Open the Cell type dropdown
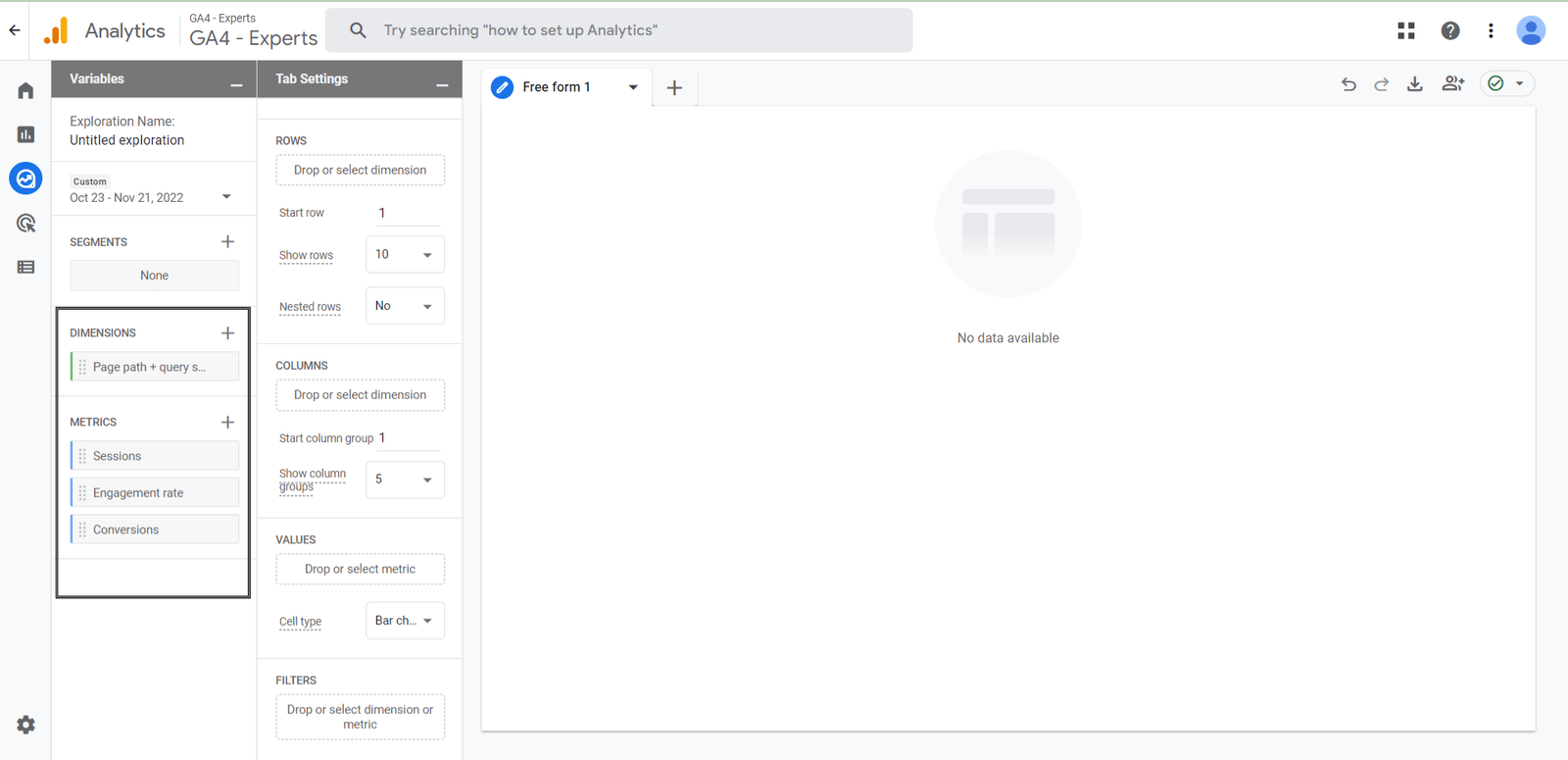This screenshot has height=760, width=1568. click(x=405, y=621)
